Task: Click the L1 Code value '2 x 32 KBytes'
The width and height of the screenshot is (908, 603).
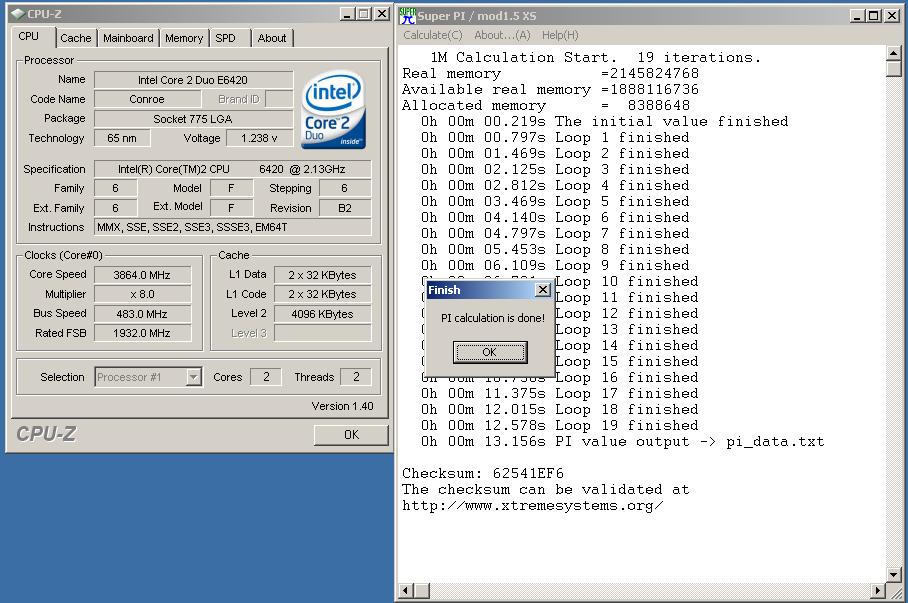Action: (x=323, y=294)
